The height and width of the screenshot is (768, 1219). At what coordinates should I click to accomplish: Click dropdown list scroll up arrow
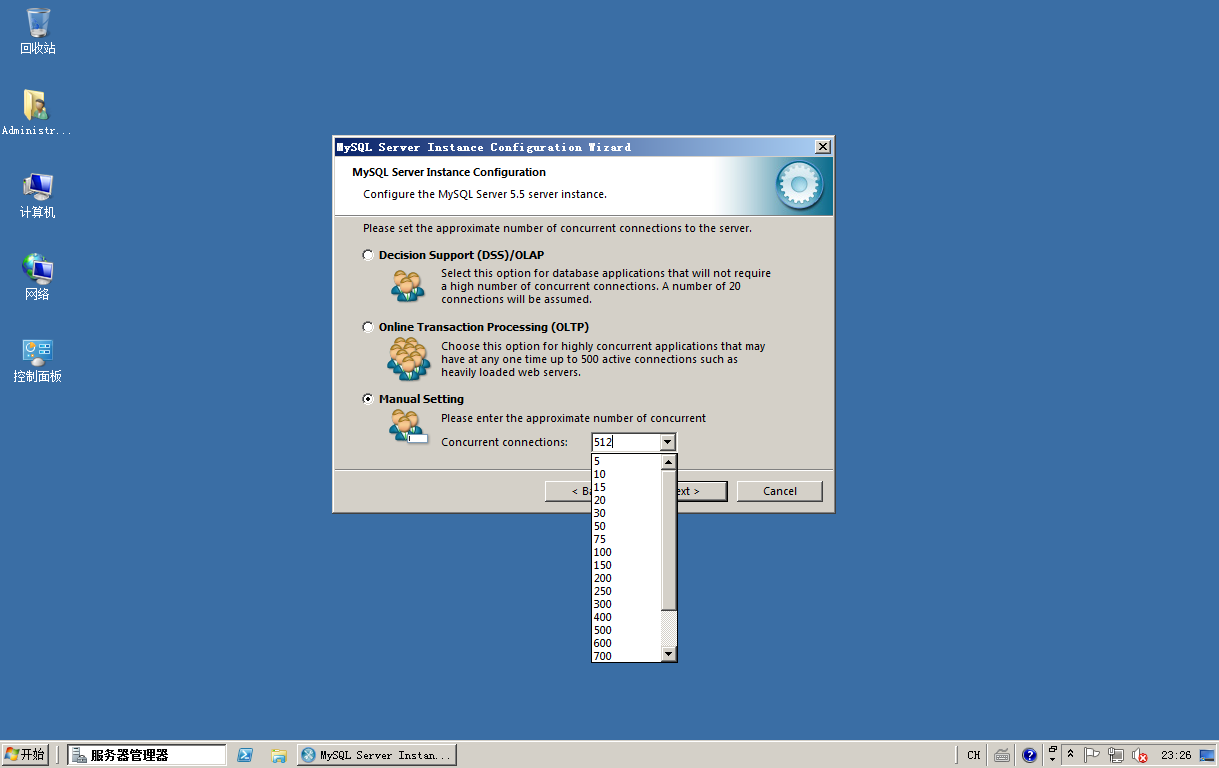tap(669, 462)
